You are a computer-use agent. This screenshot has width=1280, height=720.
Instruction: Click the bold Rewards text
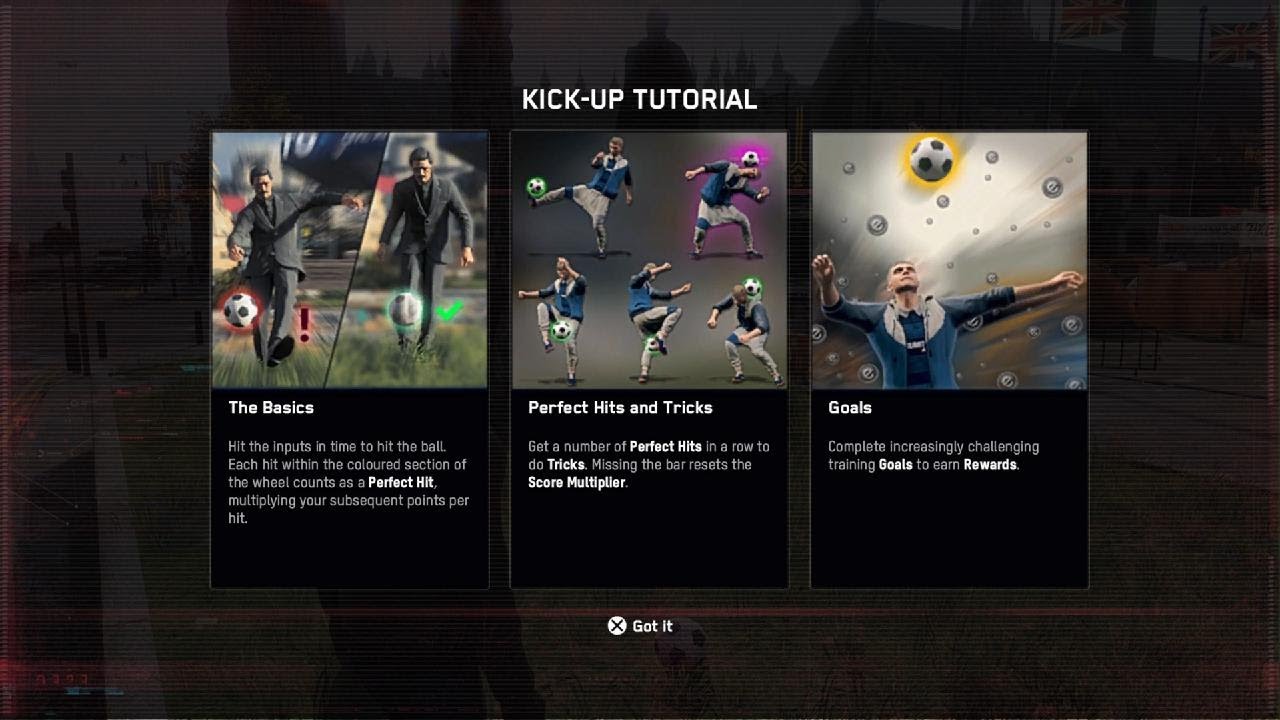coord(990,465)
